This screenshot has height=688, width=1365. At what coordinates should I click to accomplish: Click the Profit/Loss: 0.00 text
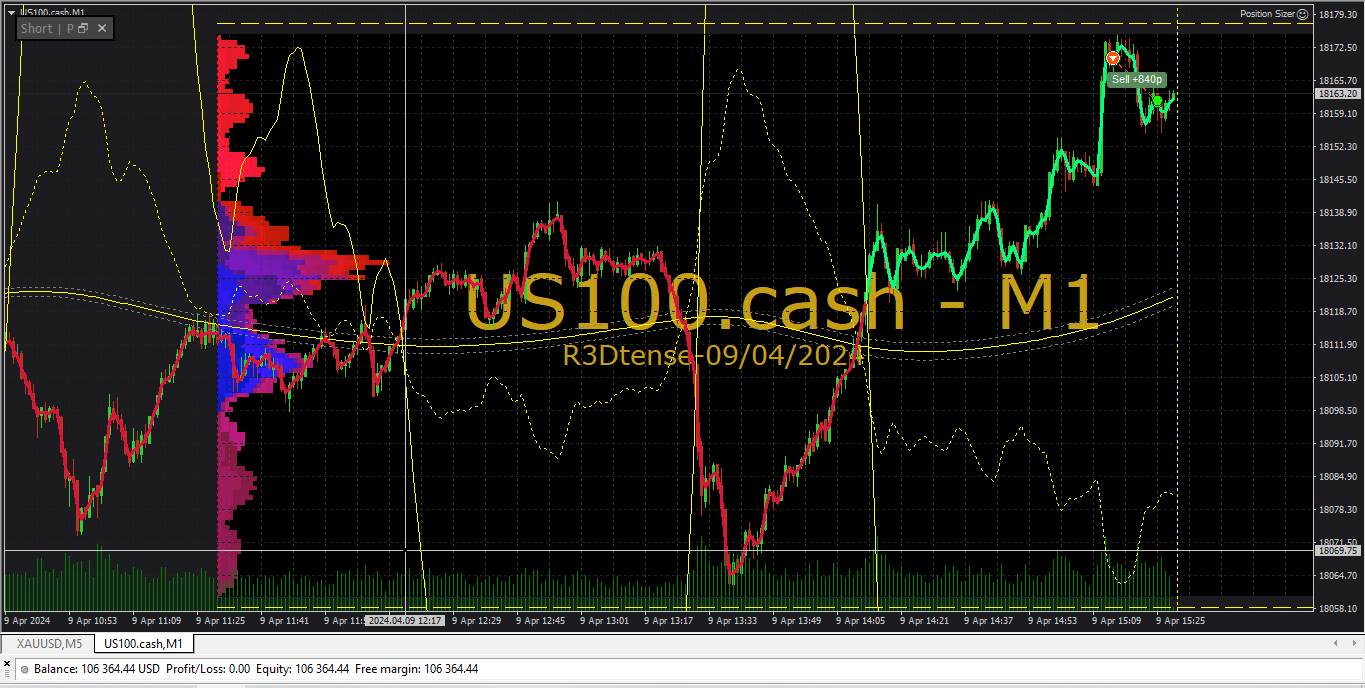pyautogui.click(x=208, y=669)
